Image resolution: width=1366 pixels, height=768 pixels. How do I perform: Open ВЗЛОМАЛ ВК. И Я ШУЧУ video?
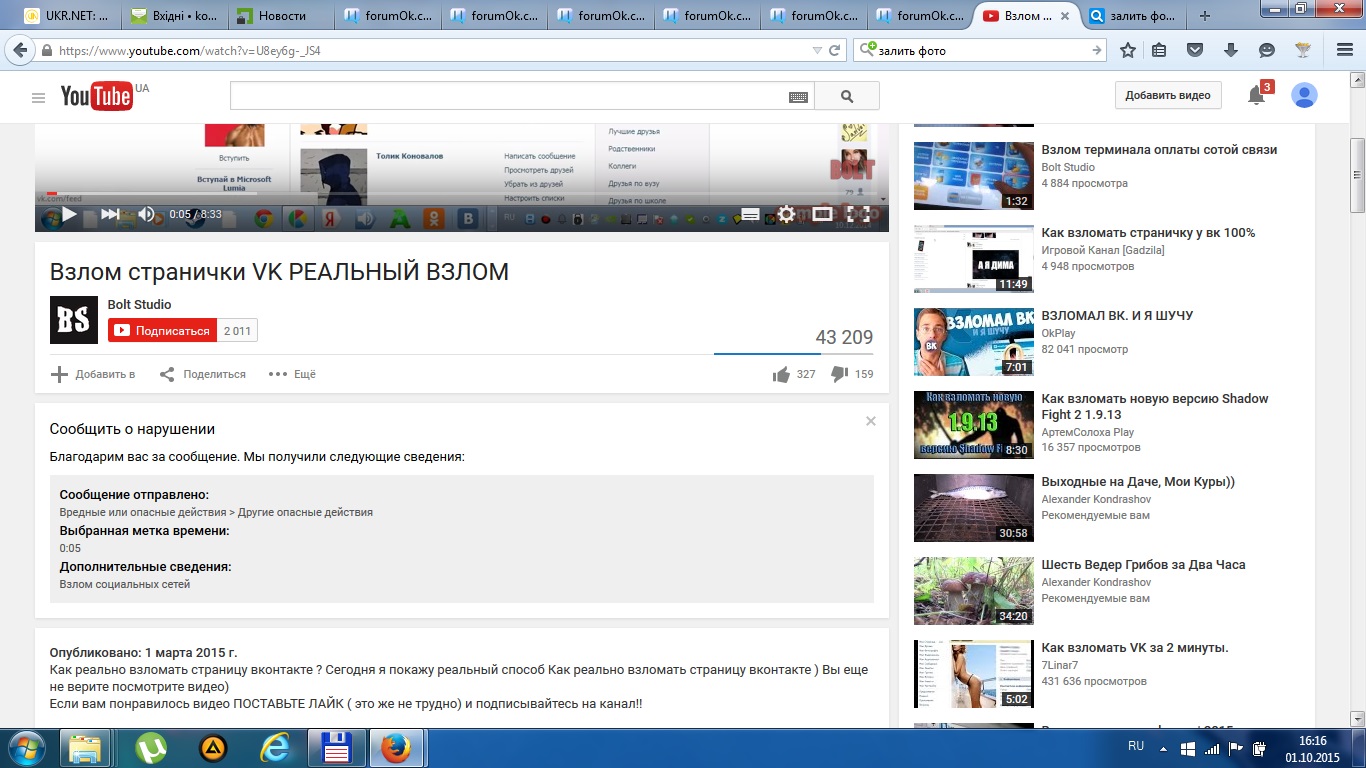[x=1117, y=315]
